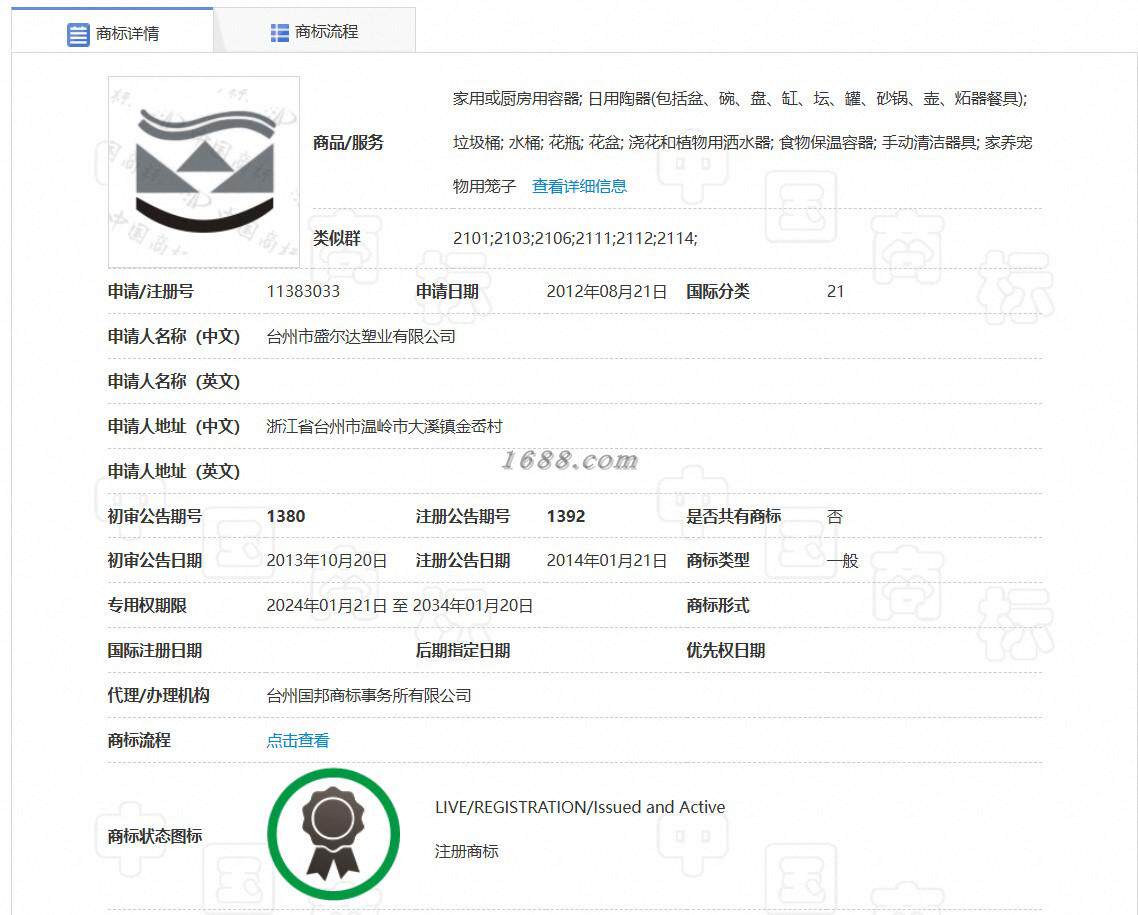Select applicant name 台州市盛尔达塑业有限公司

[x=361, y=337]
